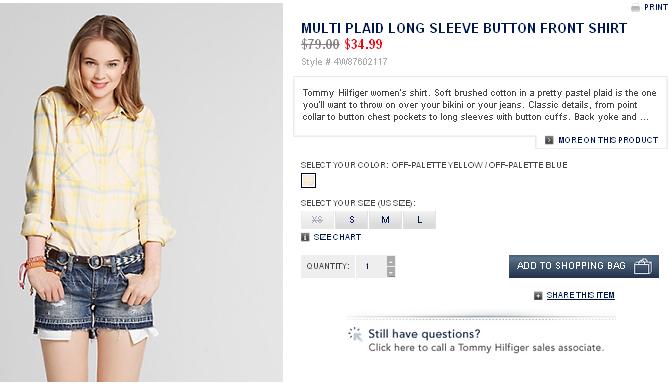Decrease quantity with the down arrow
This screenshot has height=385, width=669.
pyautogui.click(x=391, y=272)
